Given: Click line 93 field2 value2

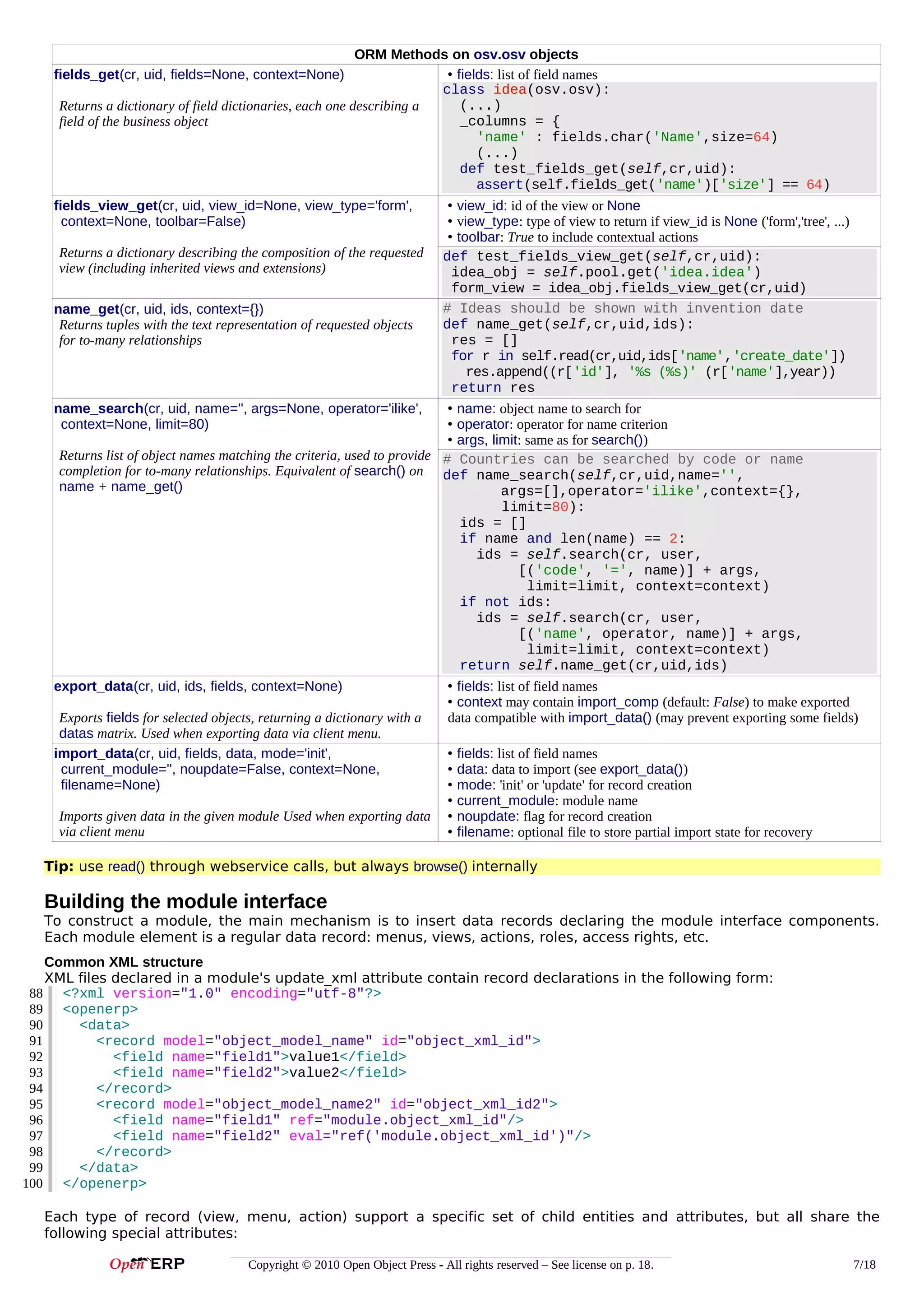Looking at the screenshot, I should tap(259, 1073).
